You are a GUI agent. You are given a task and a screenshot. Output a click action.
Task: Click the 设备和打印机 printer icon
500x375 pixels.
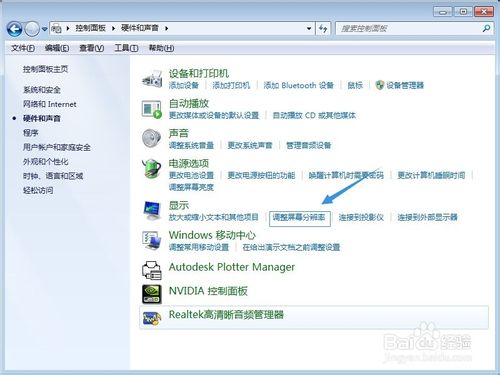click(152, 79)
